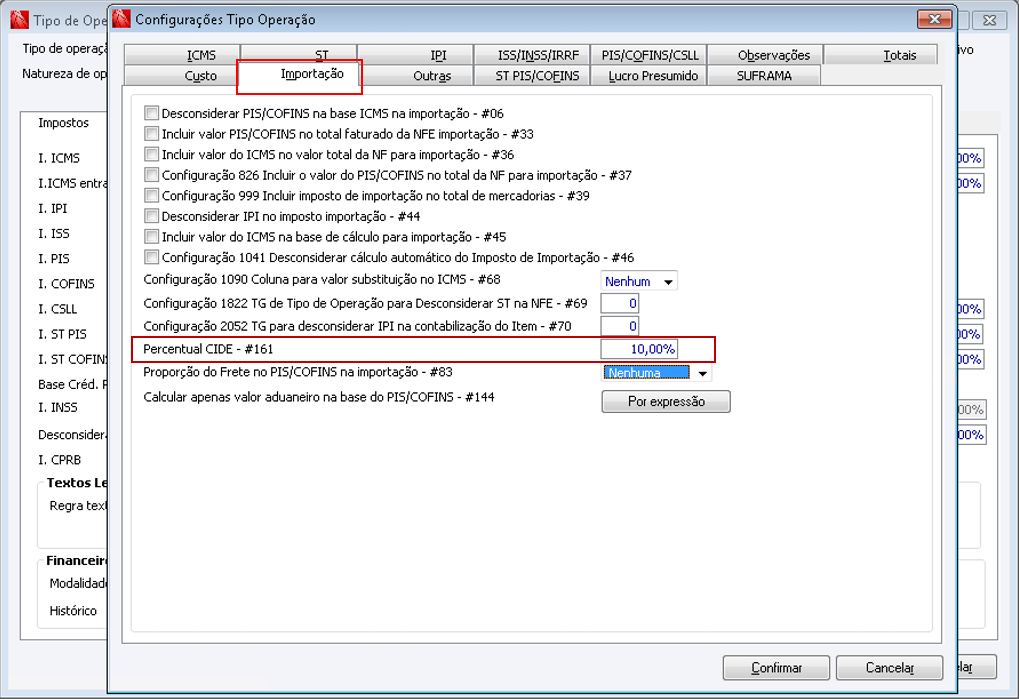Click the Percentual CIDE 10,00% field
The image size is (1019, 699).
pos(639,349)
